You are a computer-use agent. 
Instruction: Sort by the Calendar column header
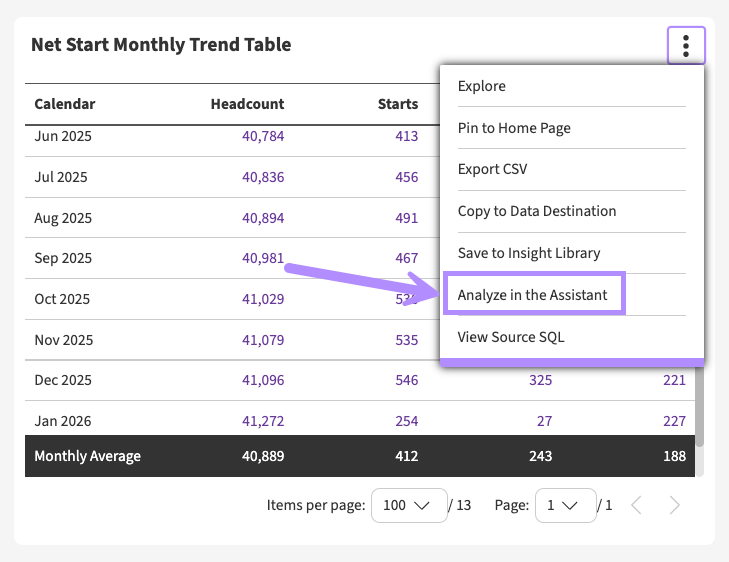[65, 104]
